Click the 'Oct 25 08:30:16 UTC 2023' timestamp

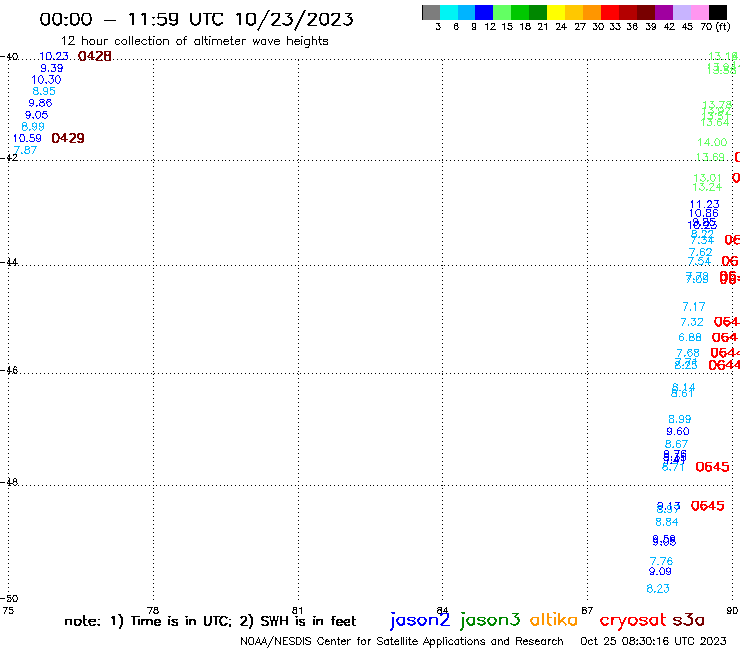(x=653, y=641)
